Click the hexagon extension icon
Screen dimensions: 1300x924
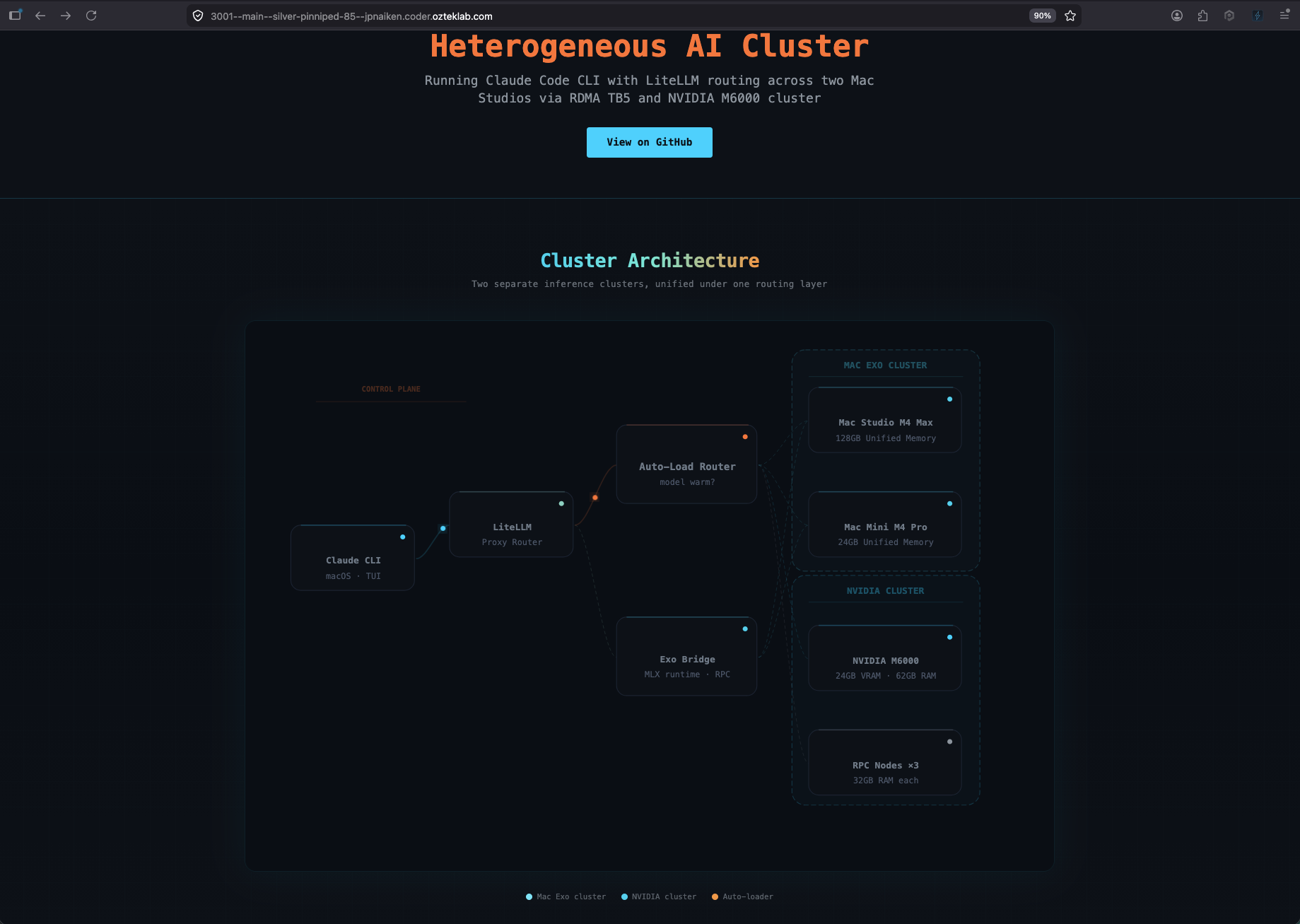1229,16
